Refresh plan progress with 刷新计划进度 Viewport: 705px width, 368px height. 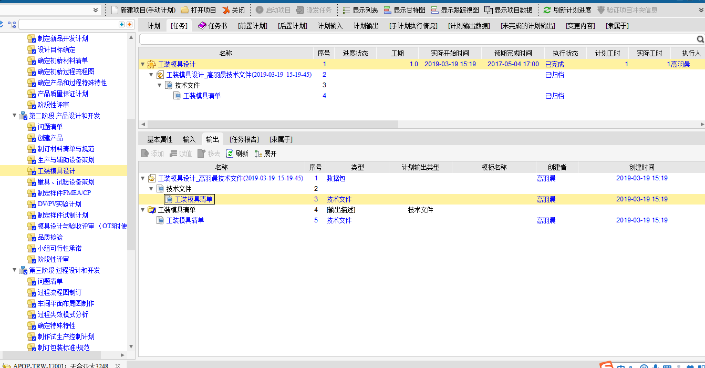coord(567,10)
